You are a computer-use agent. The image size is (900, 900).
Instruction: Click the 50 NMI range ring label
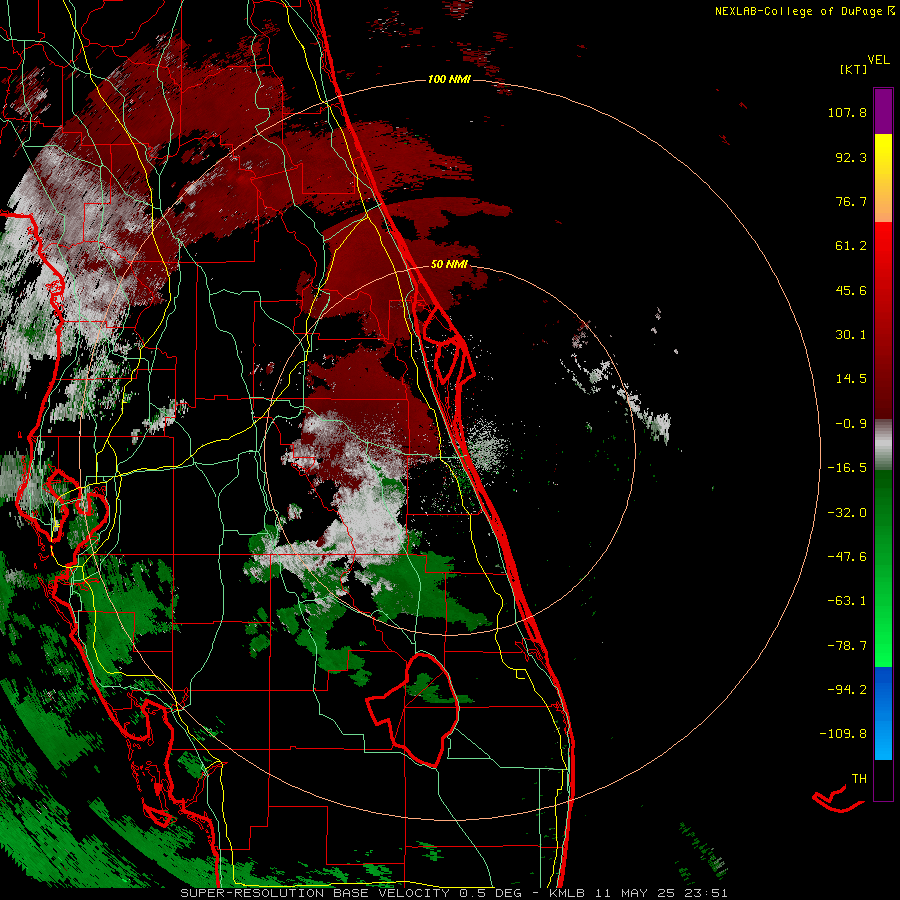[x=449, y=264]
